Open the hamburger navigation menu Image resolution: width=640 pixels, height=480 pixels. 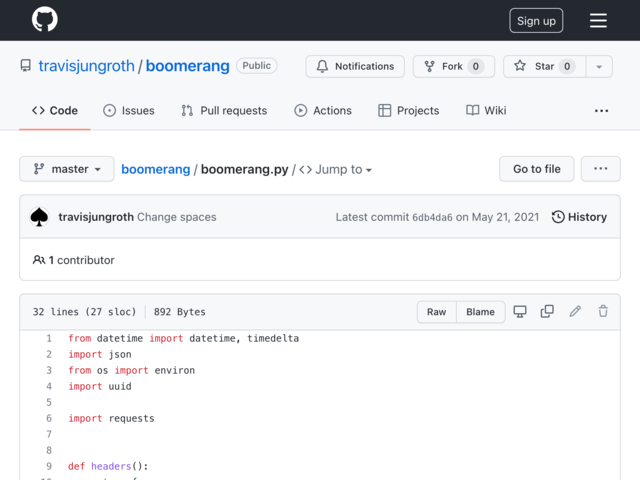[598, 20]
